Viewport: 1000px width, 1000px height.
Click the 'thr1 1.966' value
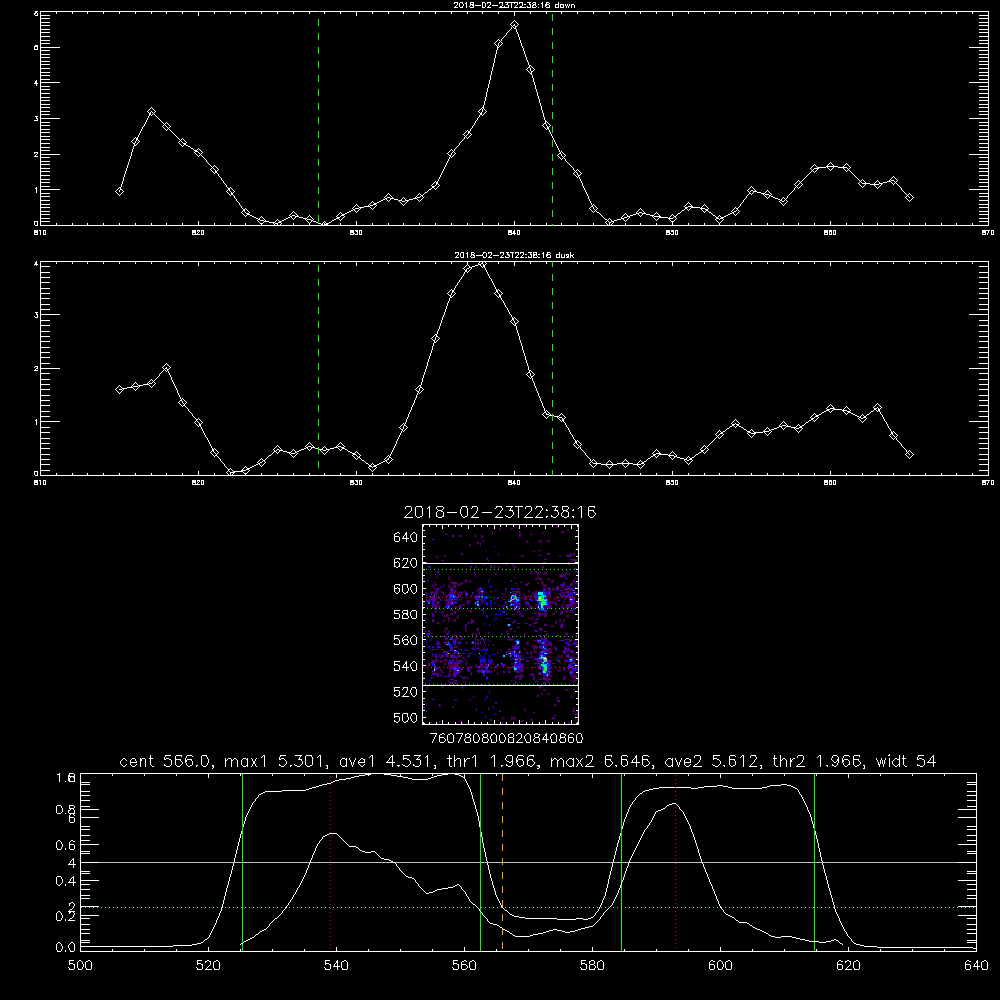(x=495, y=761)
